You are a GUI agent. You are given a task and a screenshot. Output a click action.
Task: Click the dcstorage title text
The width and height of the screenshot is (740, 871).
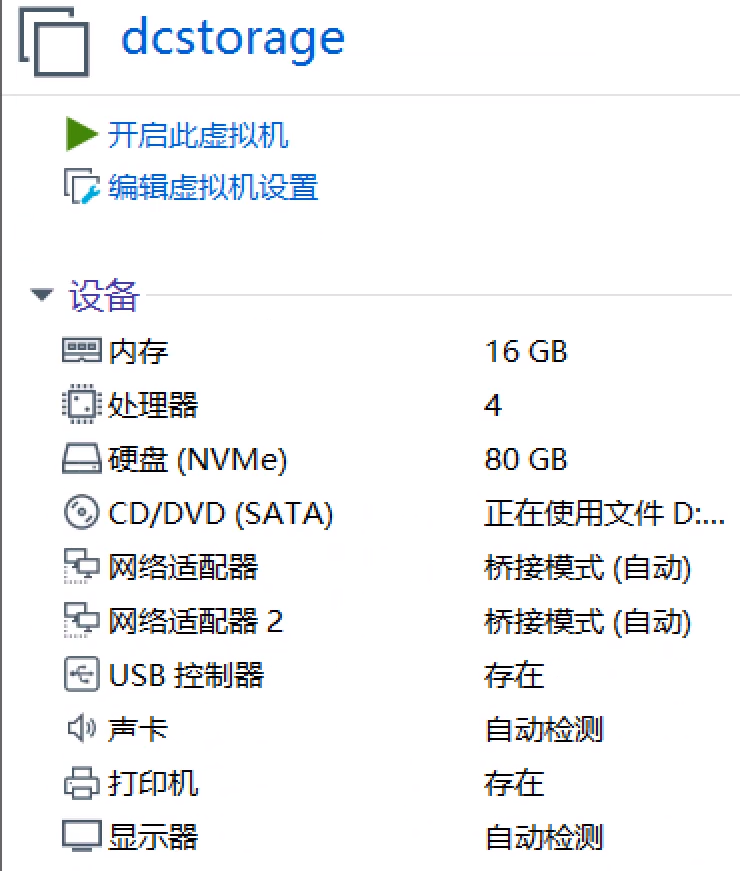(233, 38)
